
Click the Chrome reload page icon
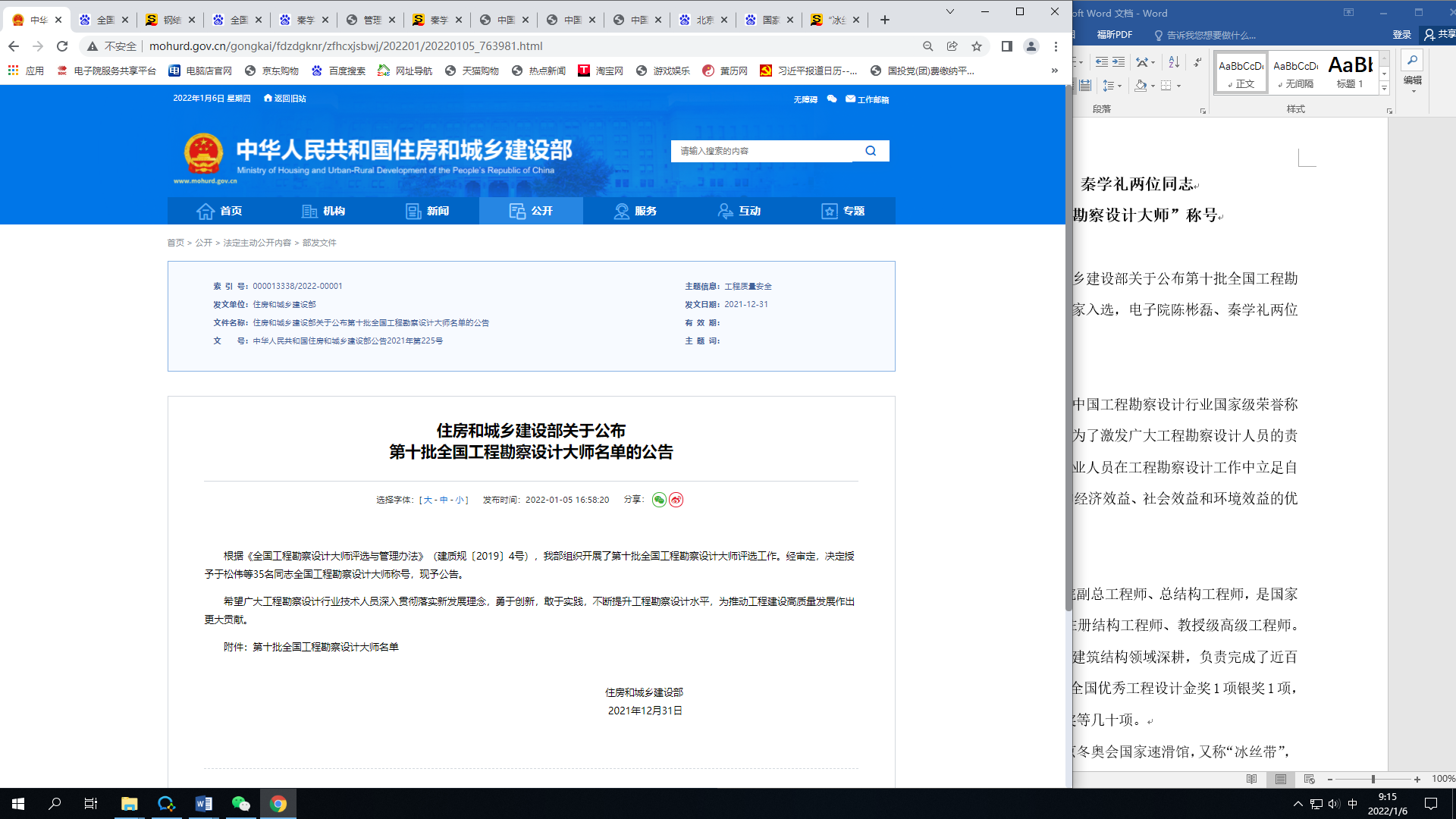pos(62,46)
